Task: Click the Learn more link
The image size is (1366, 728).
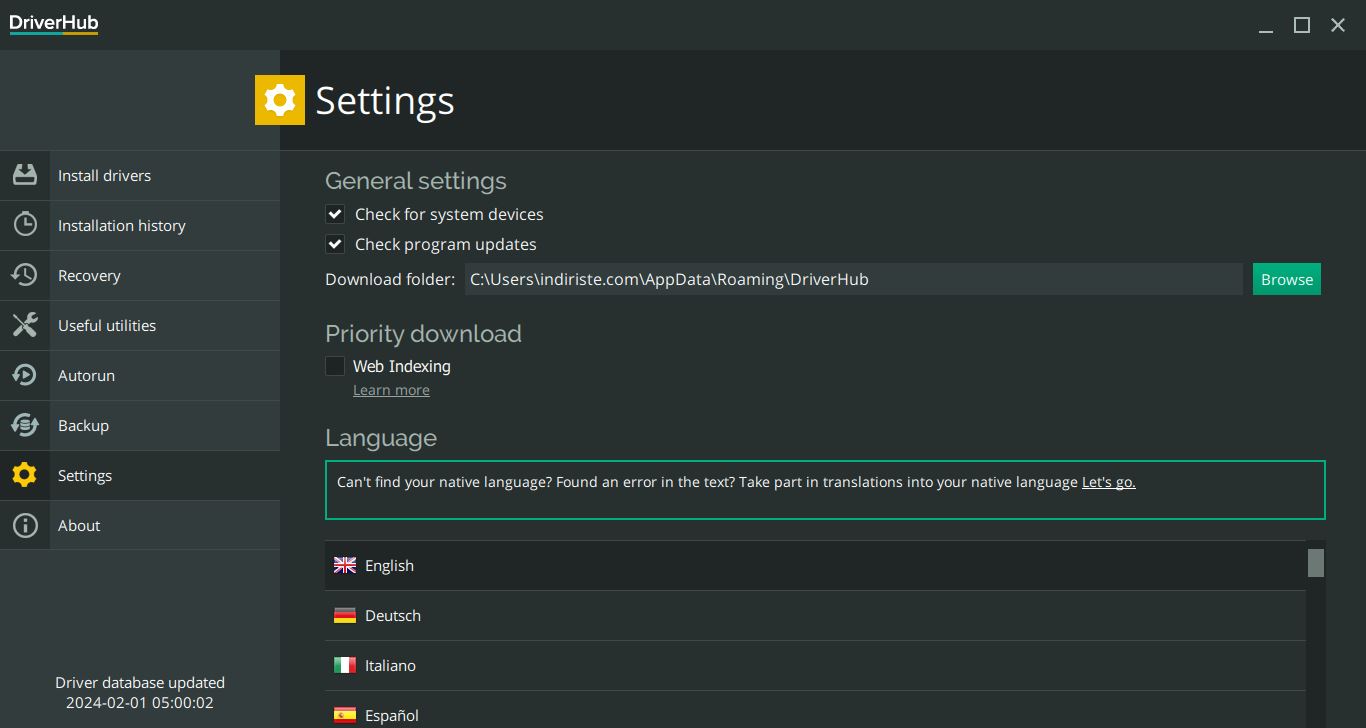Action: (x=391, y=390)
